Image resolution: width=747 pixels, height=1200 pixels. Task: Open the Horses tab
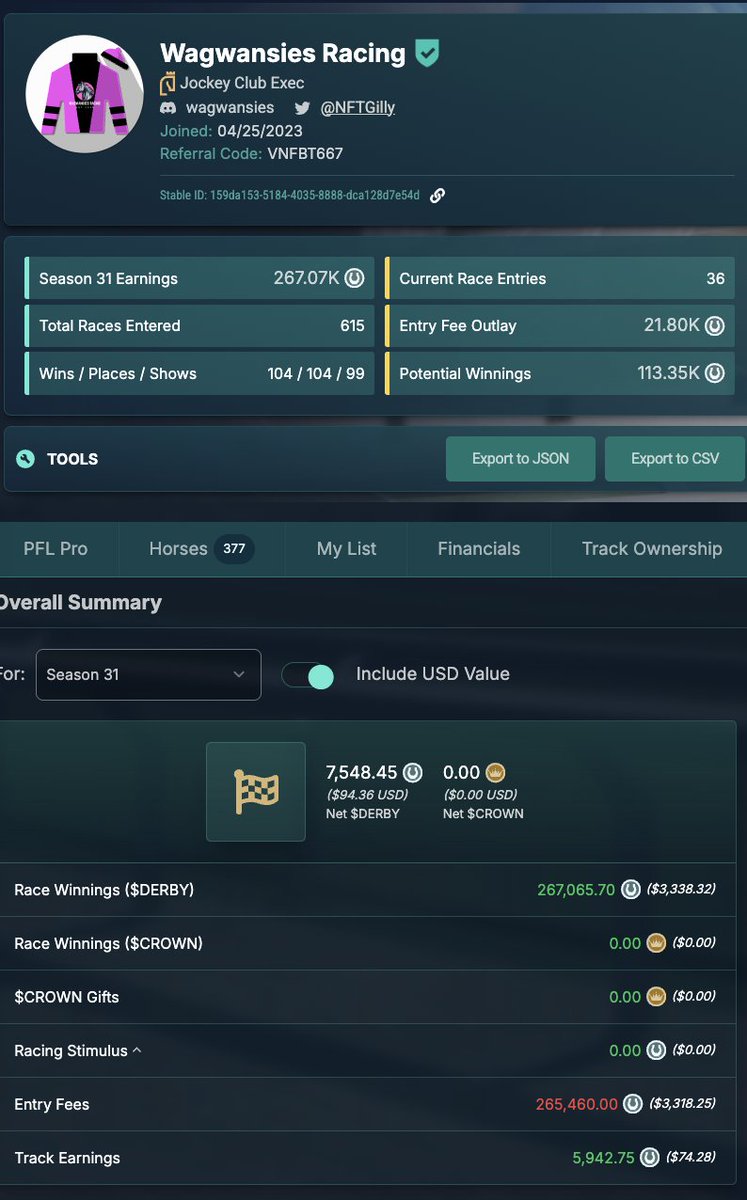[x=201, y=548]
